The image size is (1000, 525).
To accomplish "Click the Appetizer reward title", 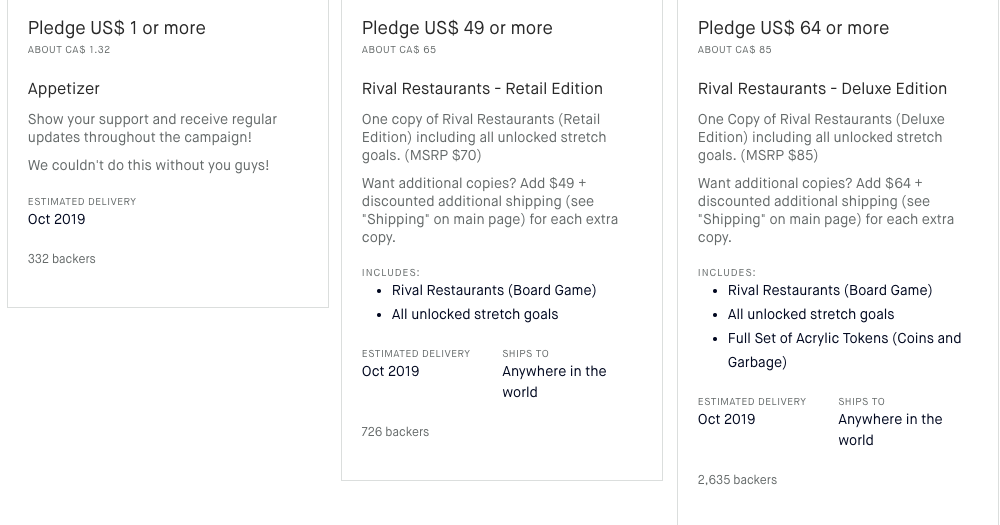I will click(x=64, y=89).
